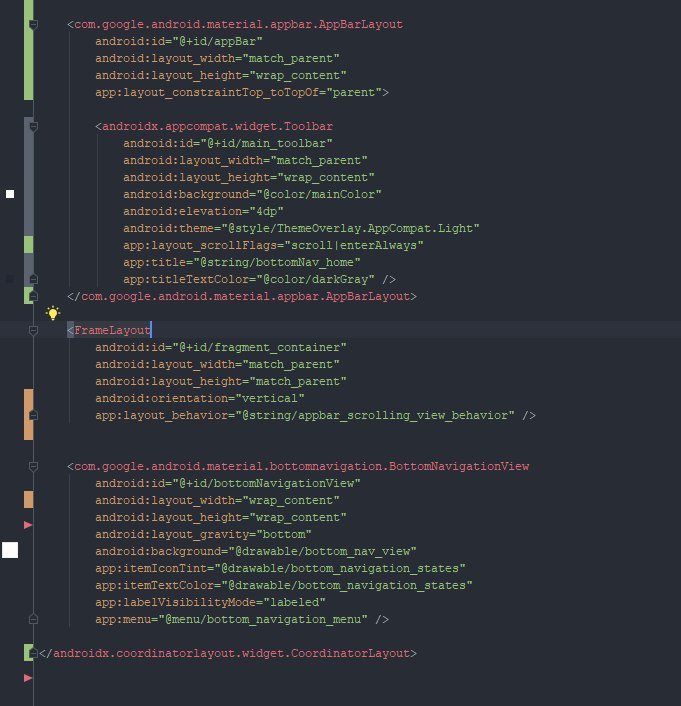This screenshot has height=706, width=681.
Task: Click the closing AppBarLayout tag text
Action: tap(242, 296)
